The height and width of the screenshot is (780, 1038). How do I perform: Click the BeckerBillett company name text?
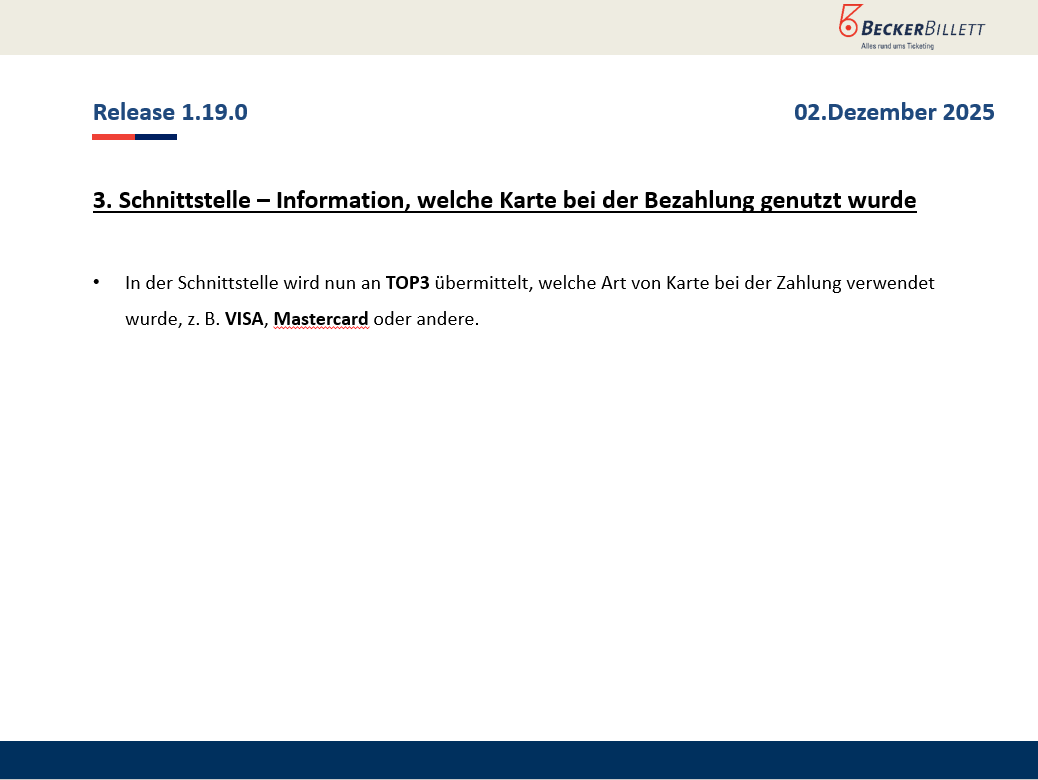(924, 28)
